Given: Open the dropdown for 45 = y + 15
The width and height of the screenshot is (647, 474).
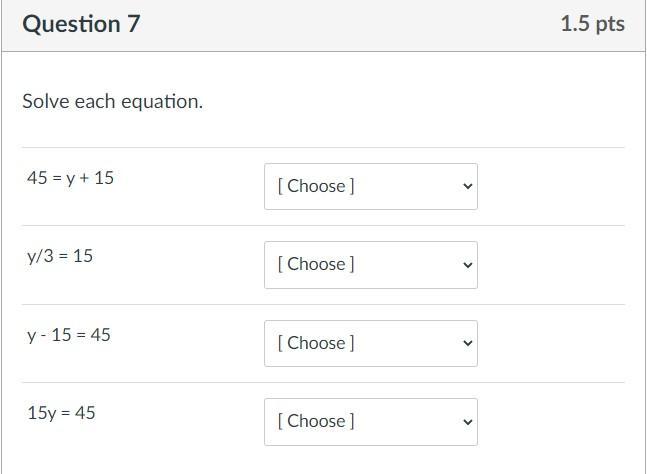Looking at the screenshot, I should tap(370, 187).
